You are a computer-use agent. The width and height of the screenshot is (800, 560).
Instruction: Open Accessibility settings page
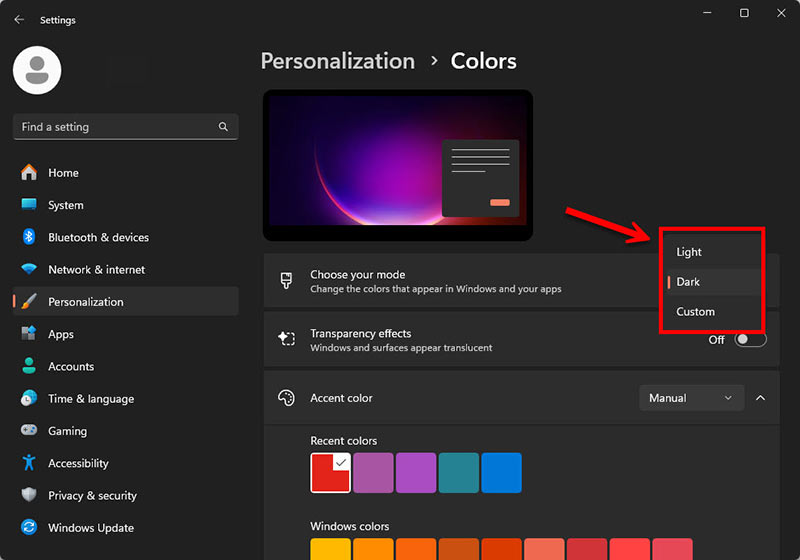[126, 463]
